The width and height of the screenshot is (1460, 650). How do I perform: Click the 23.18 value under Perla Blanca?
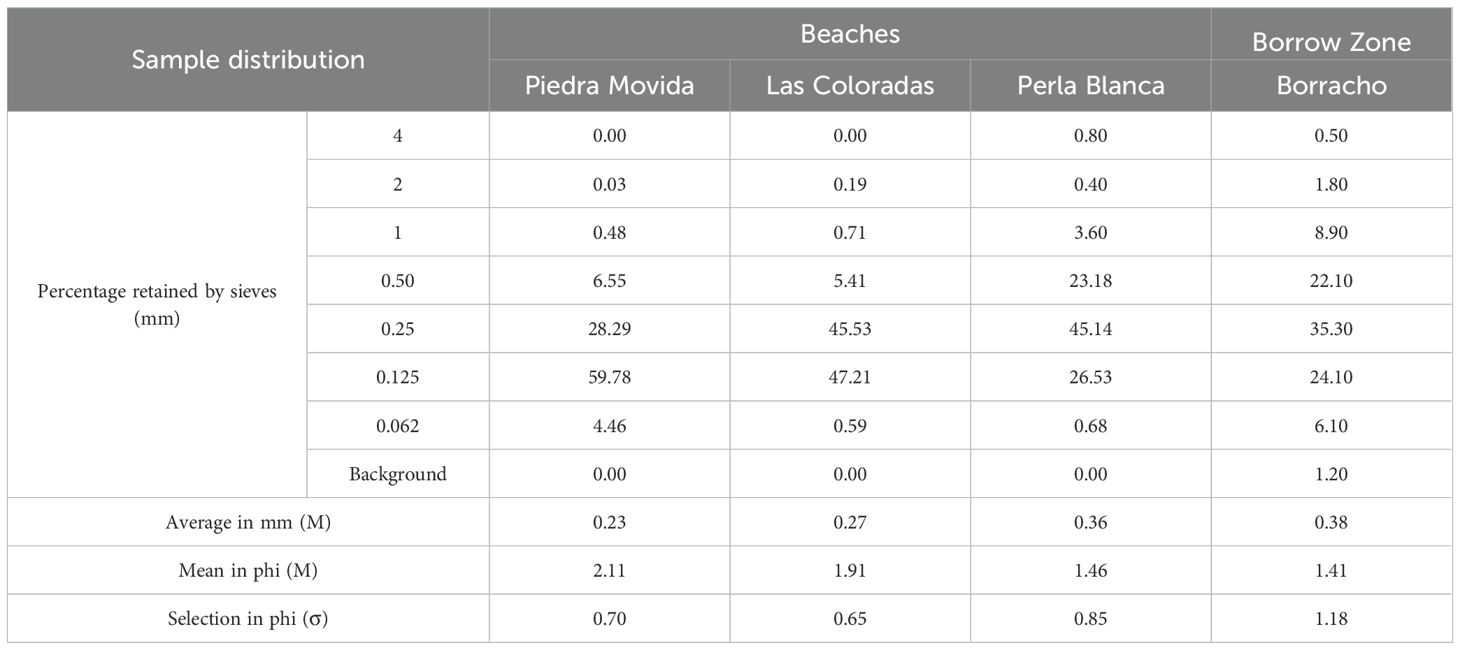pos(1090,281)
